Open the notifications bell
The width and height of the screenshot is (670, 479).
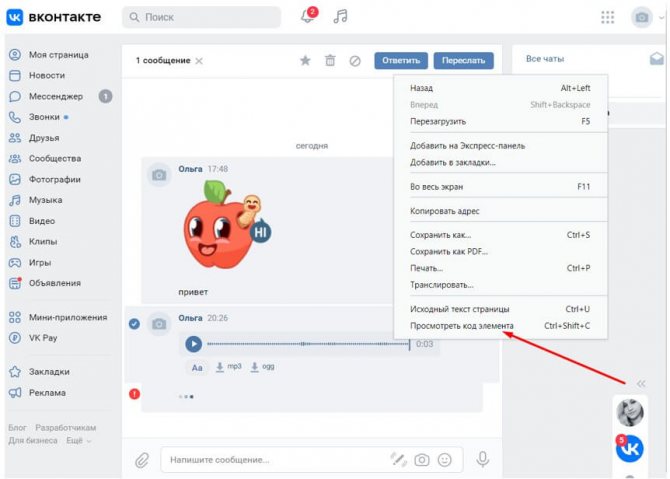[308, 16]
